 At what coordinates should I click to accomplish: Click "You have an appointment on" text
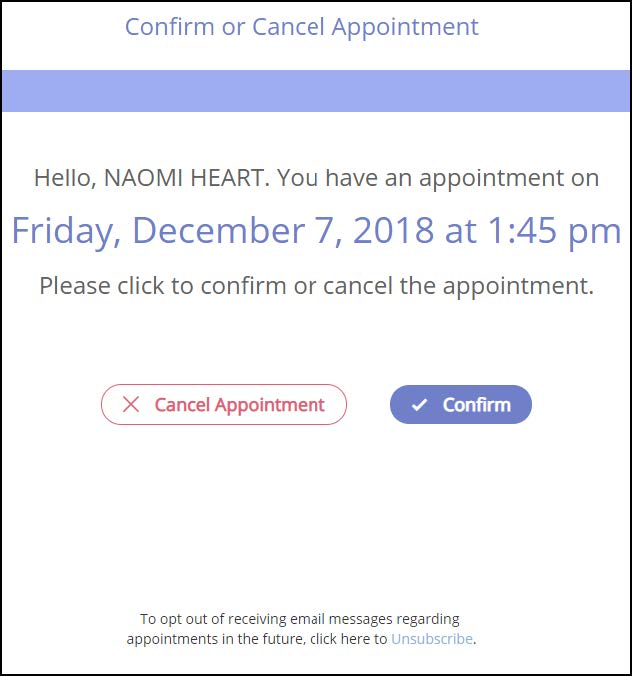pyautogui.click(x=438, y=179)
